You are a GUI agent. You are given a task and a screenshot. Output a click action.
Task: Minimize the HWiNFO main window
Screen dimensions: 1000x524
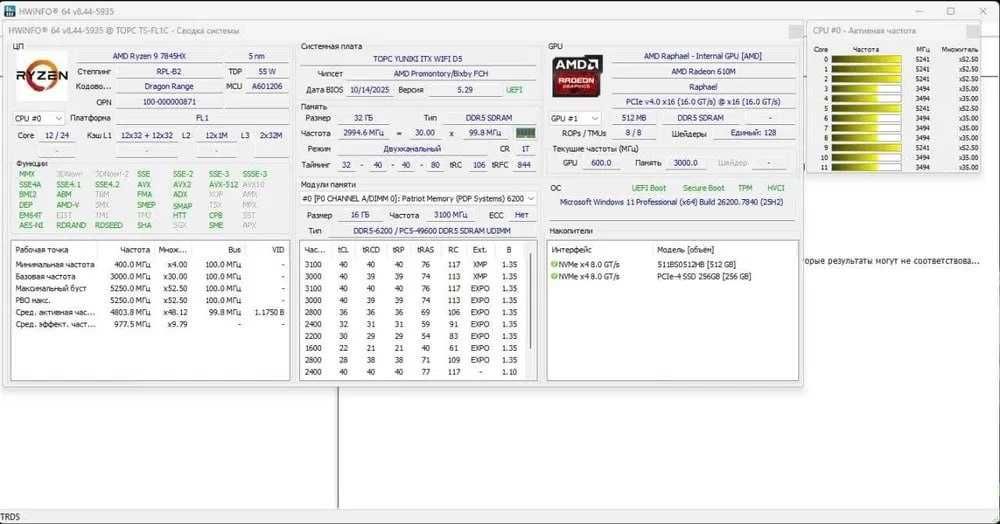pos(920,11)
